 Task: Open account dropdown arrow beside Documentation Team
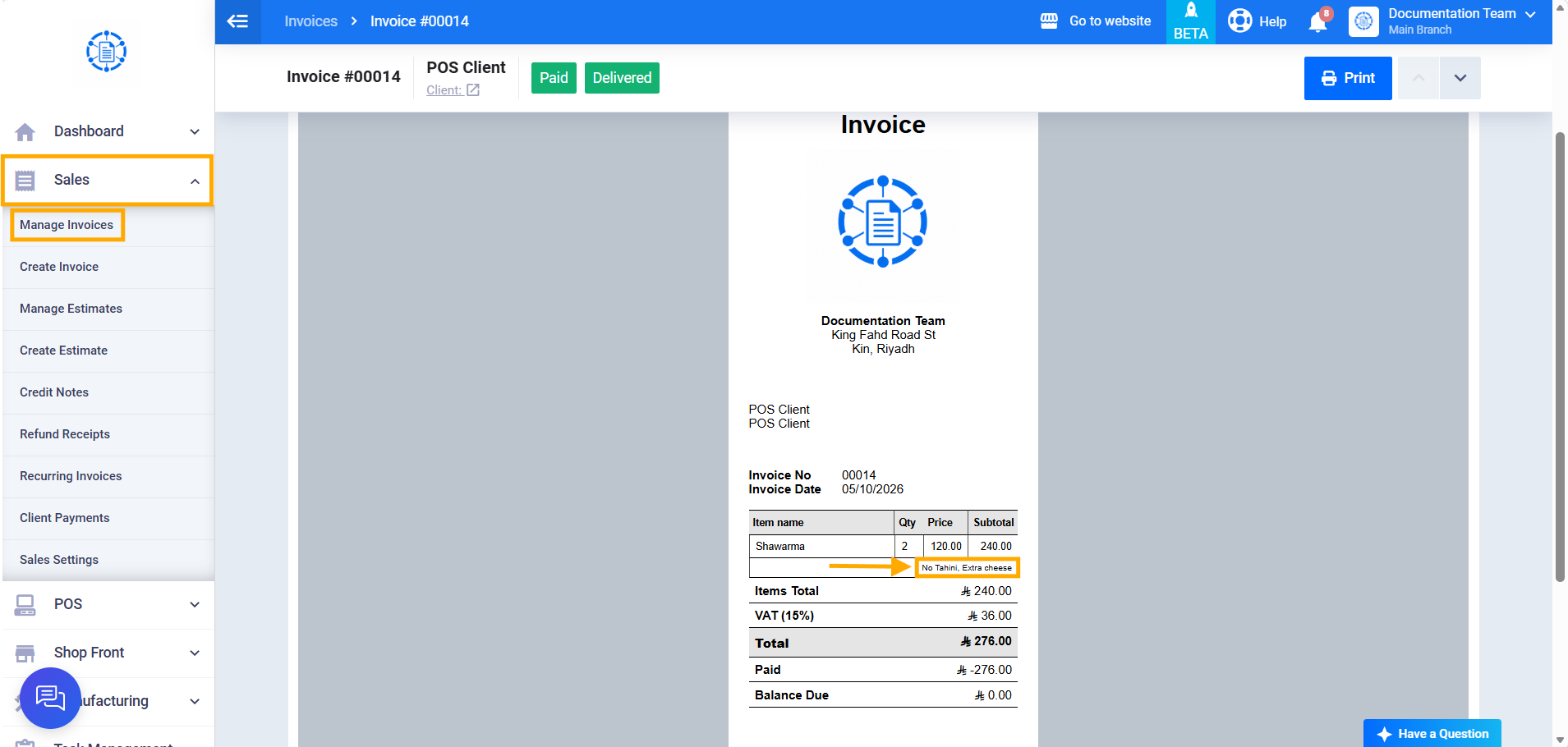pos(1530,14)
